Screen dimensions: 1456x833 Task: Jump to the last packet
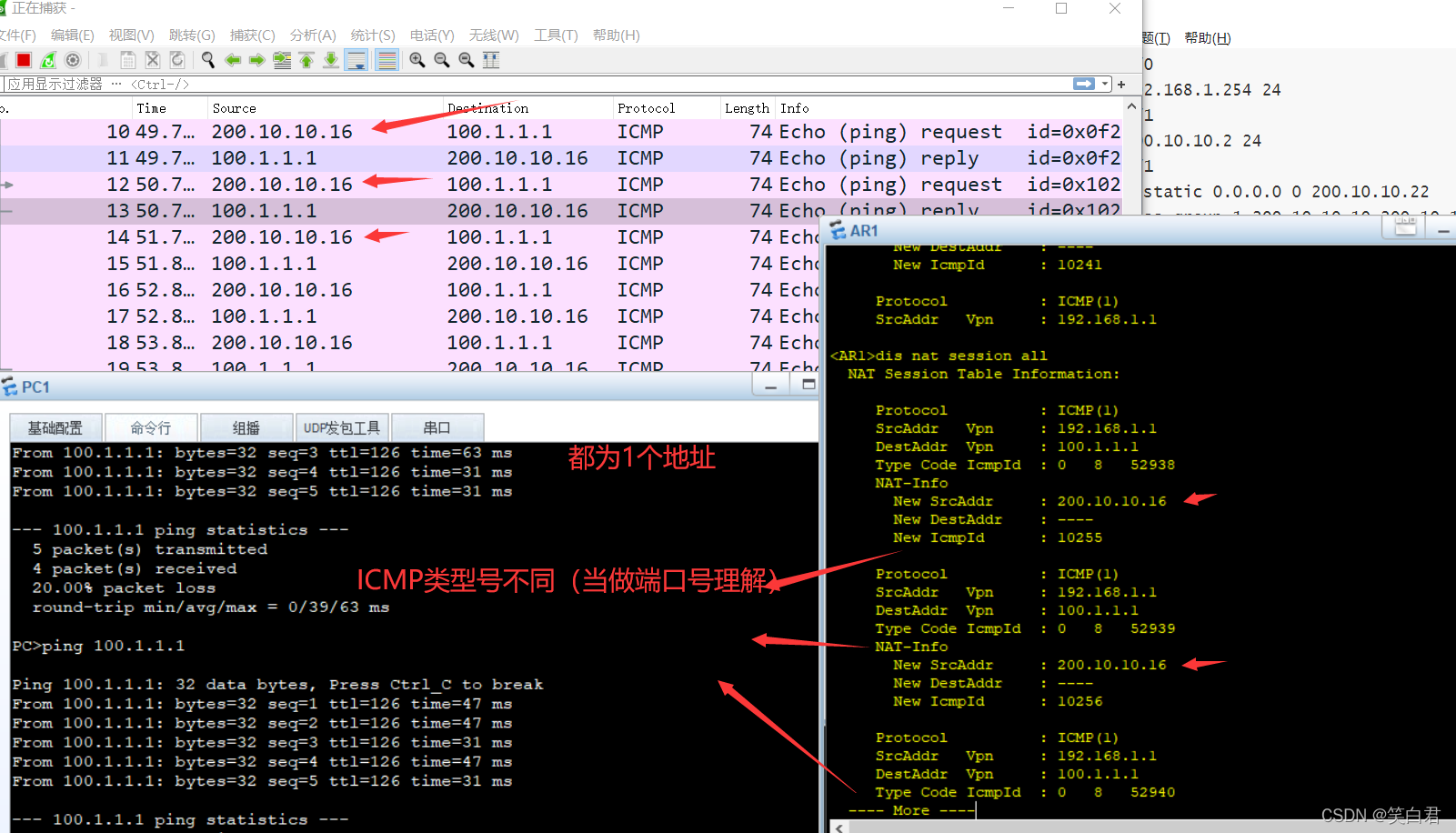(331, 60)
